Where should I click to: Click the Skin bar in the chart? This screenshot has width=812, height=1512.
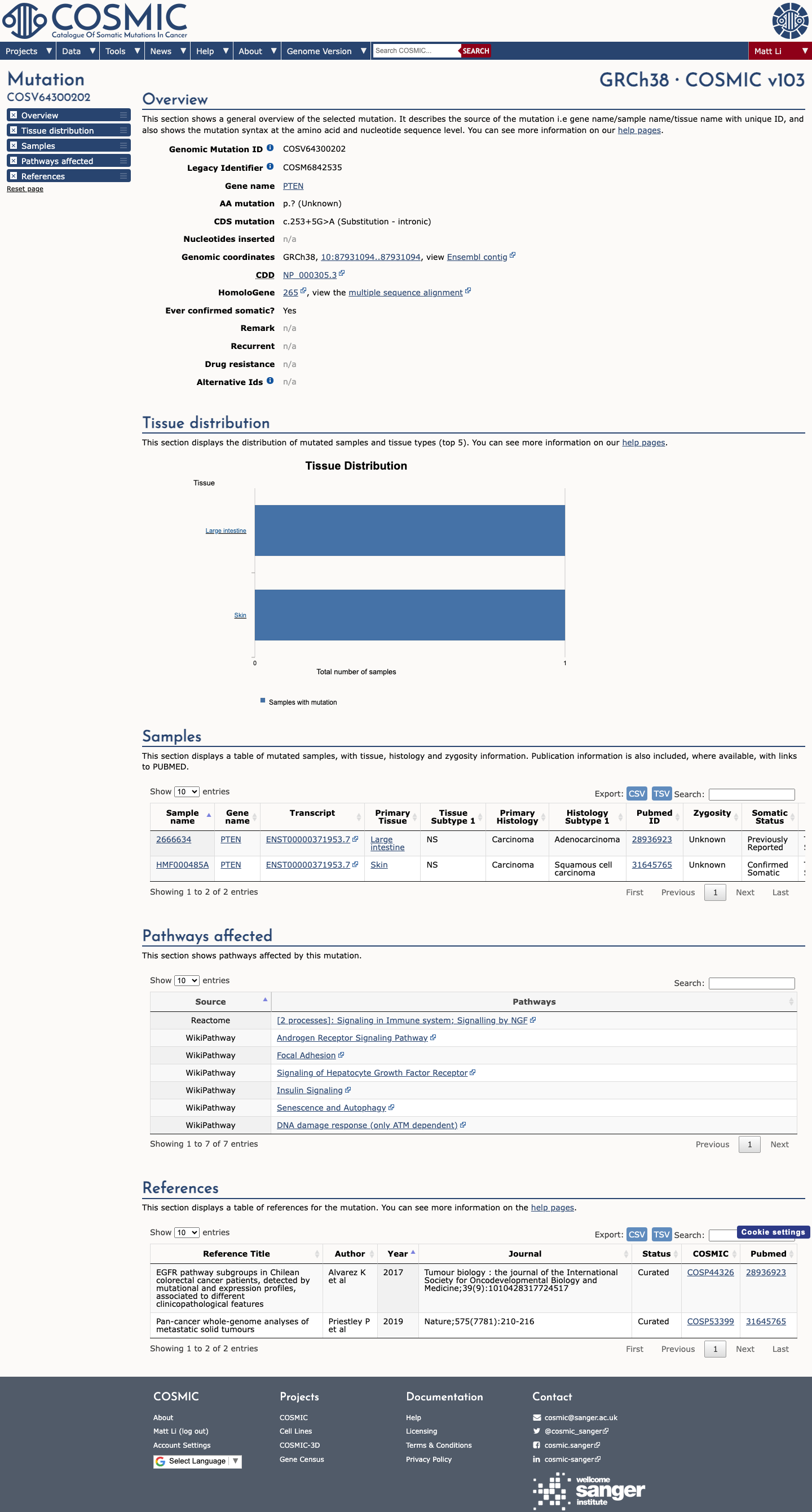point(410,614)
